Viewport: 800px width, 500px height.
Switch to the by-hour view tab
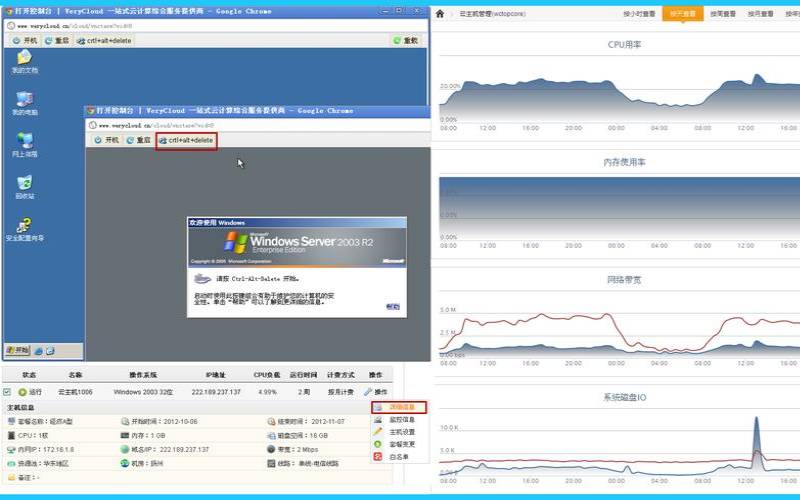click(639, 14)
